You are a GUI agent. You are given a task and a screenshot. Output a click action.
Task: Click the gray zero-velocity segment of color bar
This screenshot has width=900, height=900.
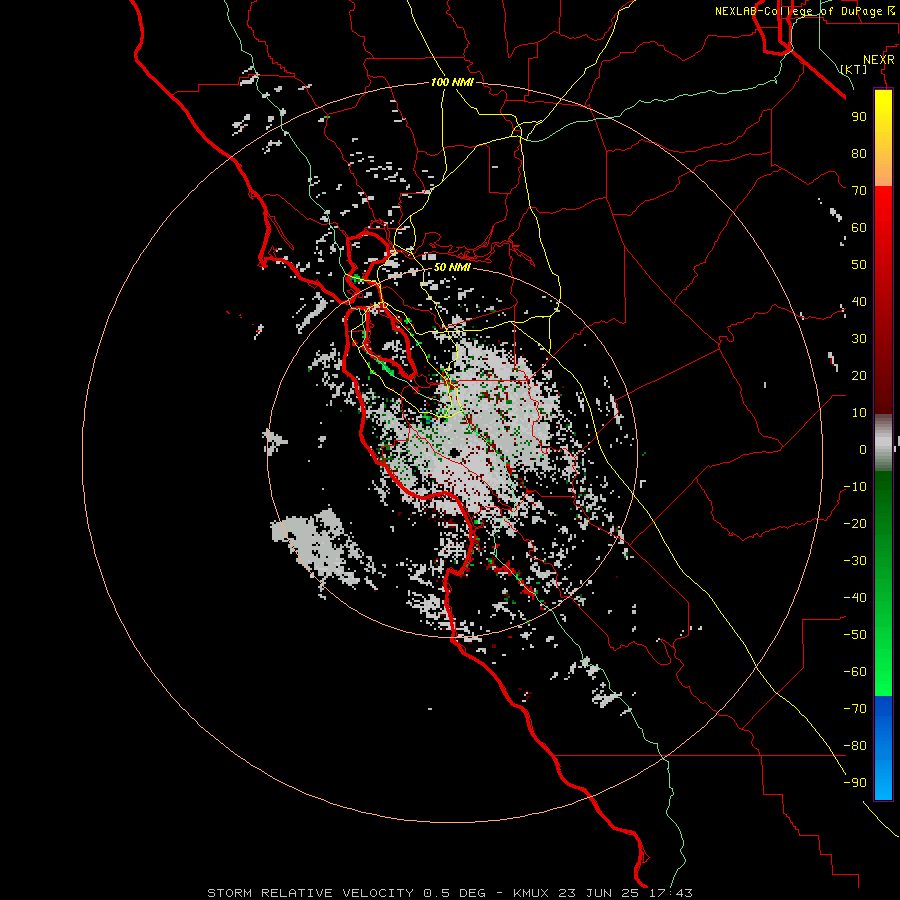883,443
